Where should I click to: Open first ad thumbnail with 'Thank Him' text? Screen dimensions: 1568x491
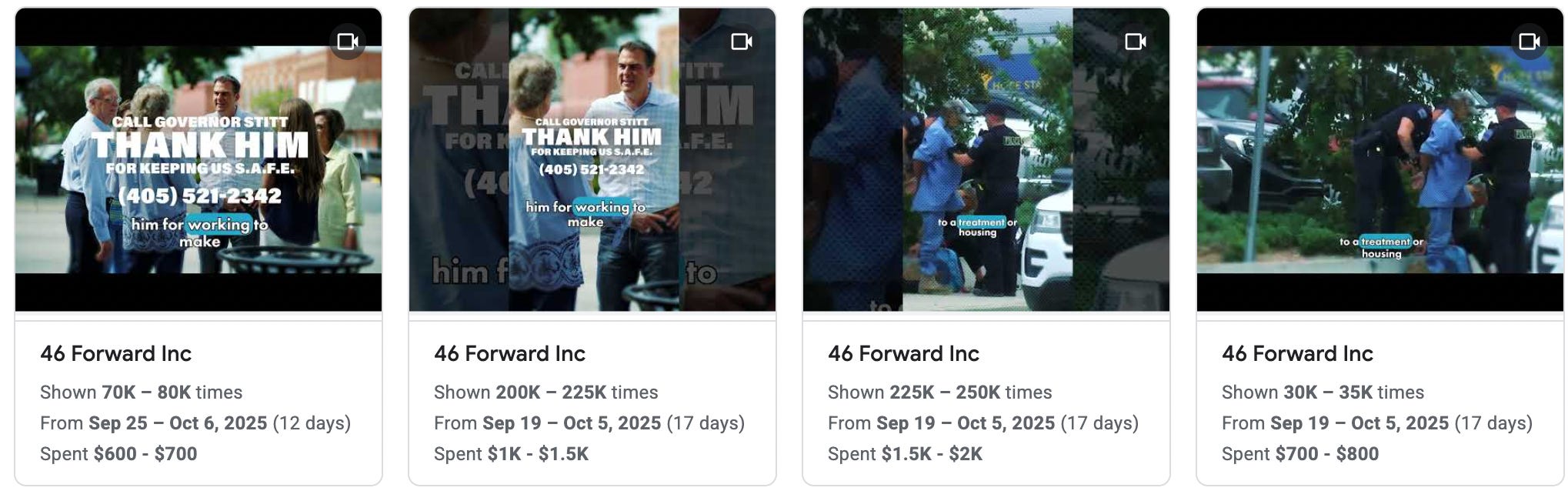(199, 159)
